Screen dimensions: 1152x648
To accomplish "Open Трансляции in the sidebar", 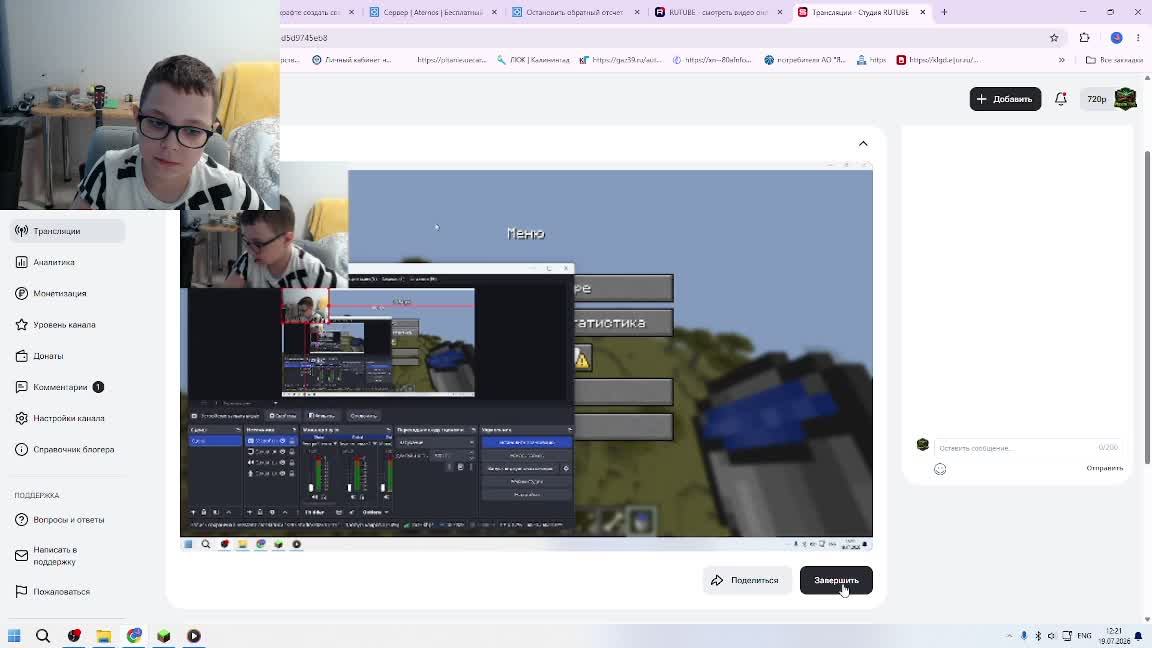I will pos(68,231).
